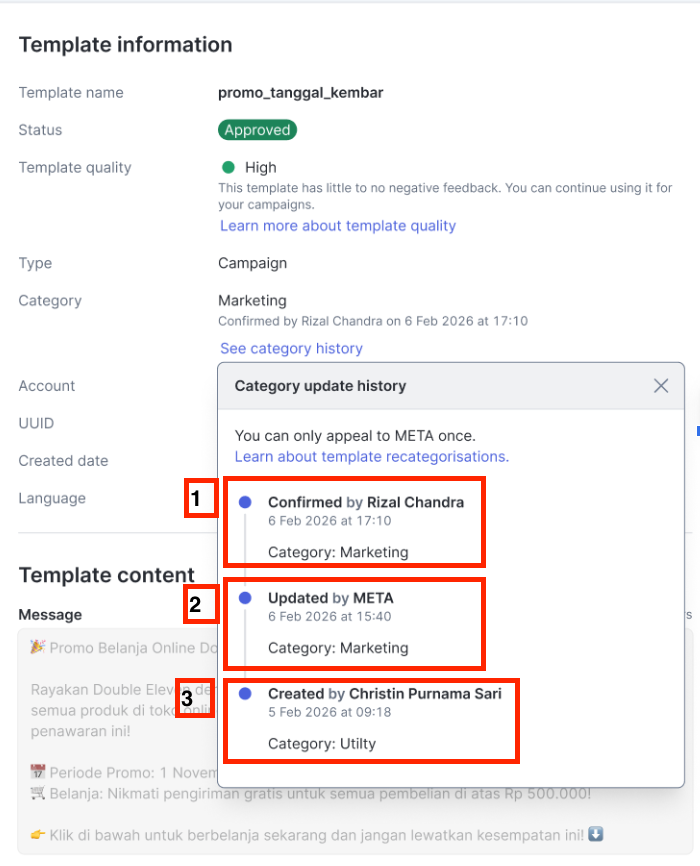Click the annotation box numbered 1
700x866 pixels.
200,499
